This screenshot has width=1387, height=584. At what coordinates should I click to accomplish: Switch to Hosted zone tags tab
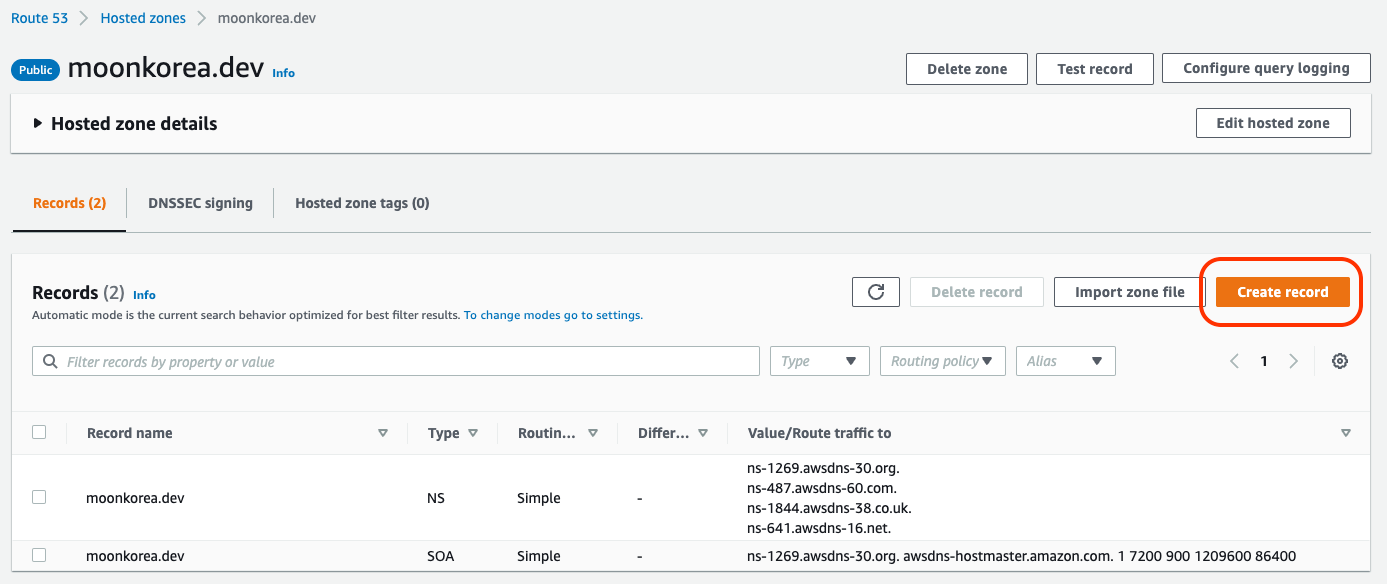click(362, 203)
